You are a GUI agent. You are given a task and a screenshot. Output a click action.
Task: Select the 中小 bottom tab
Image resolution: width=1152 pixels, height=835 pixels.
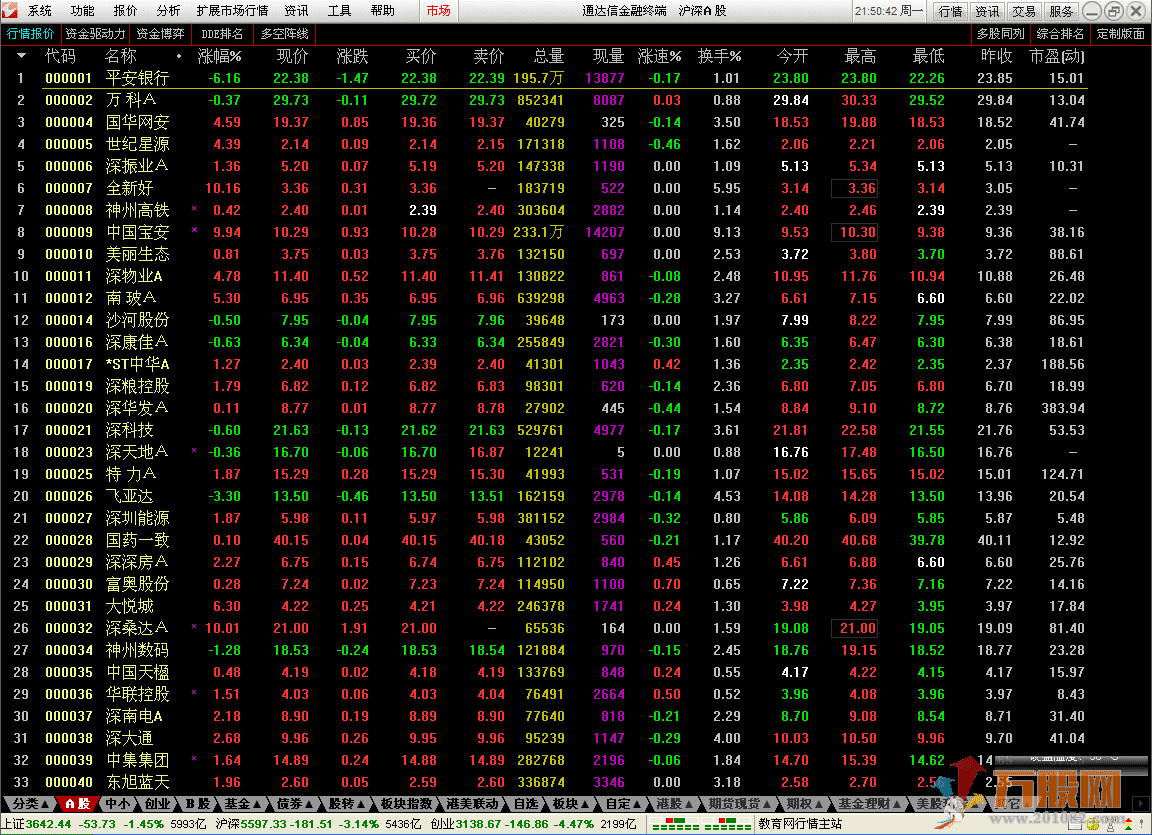pos(117,803)
